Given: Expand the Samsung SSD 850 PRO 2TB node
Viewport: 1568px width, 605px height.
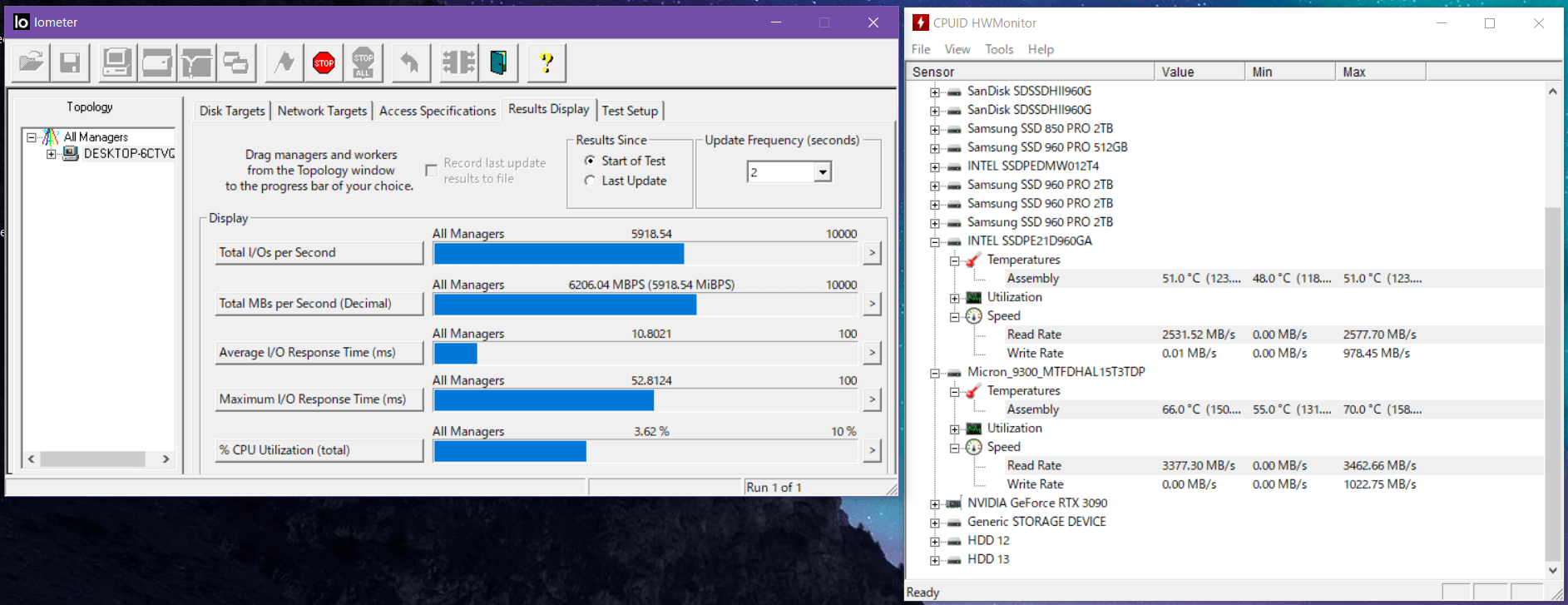Looking at the screenshot, I should 935,130.
